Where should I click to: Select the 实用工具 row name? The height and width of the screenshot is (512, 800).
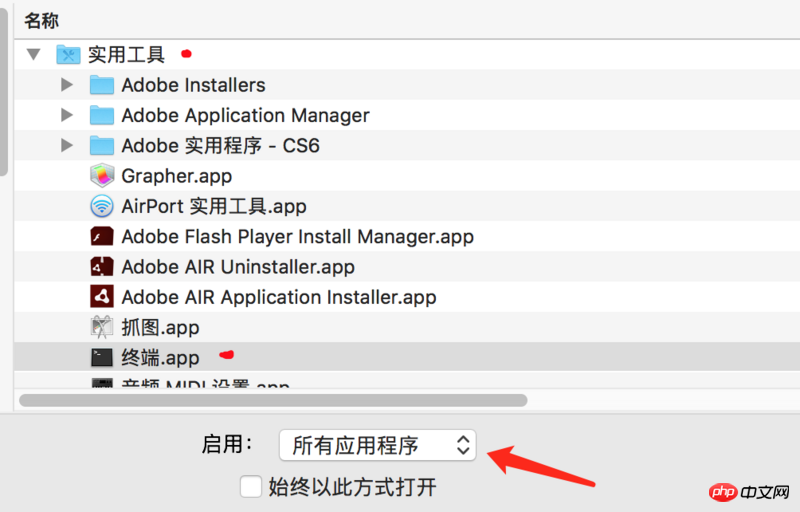pyautogui.click(x=127, y=54)
